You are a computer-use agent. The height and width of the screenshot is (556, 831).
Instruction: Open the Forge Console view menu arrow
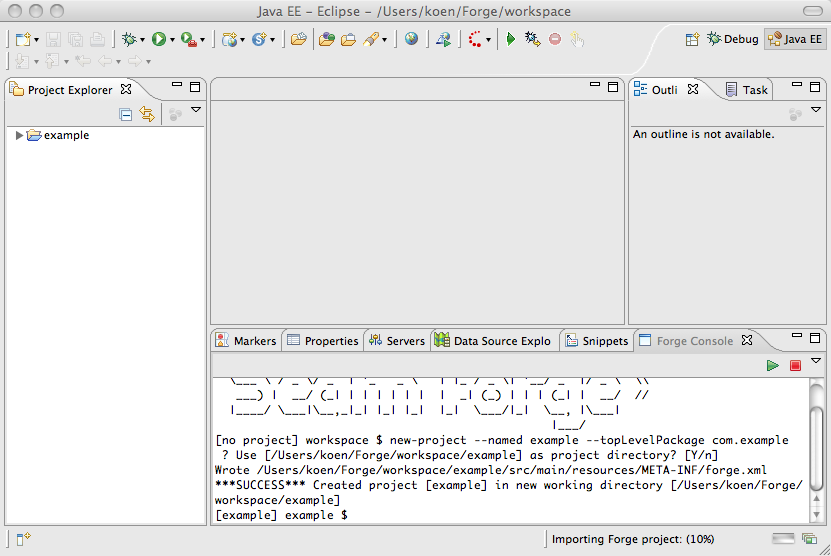point(816,361)
